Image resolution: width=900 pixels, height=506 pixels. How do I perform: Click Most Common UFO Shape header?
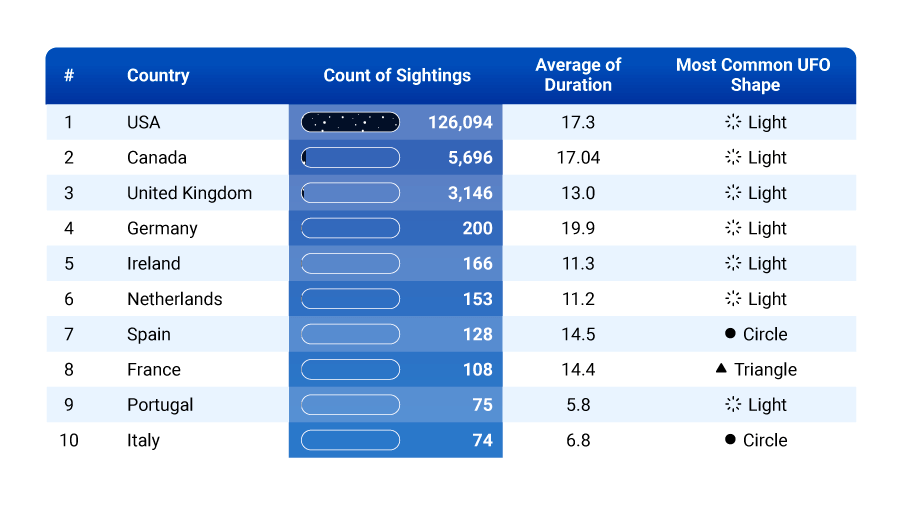(753, 75)
